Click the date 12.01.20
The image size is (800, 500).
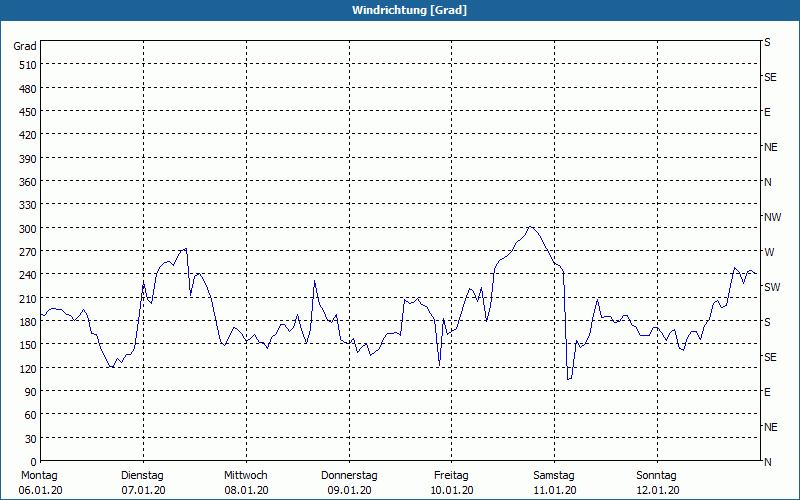[x=658, y=490]
